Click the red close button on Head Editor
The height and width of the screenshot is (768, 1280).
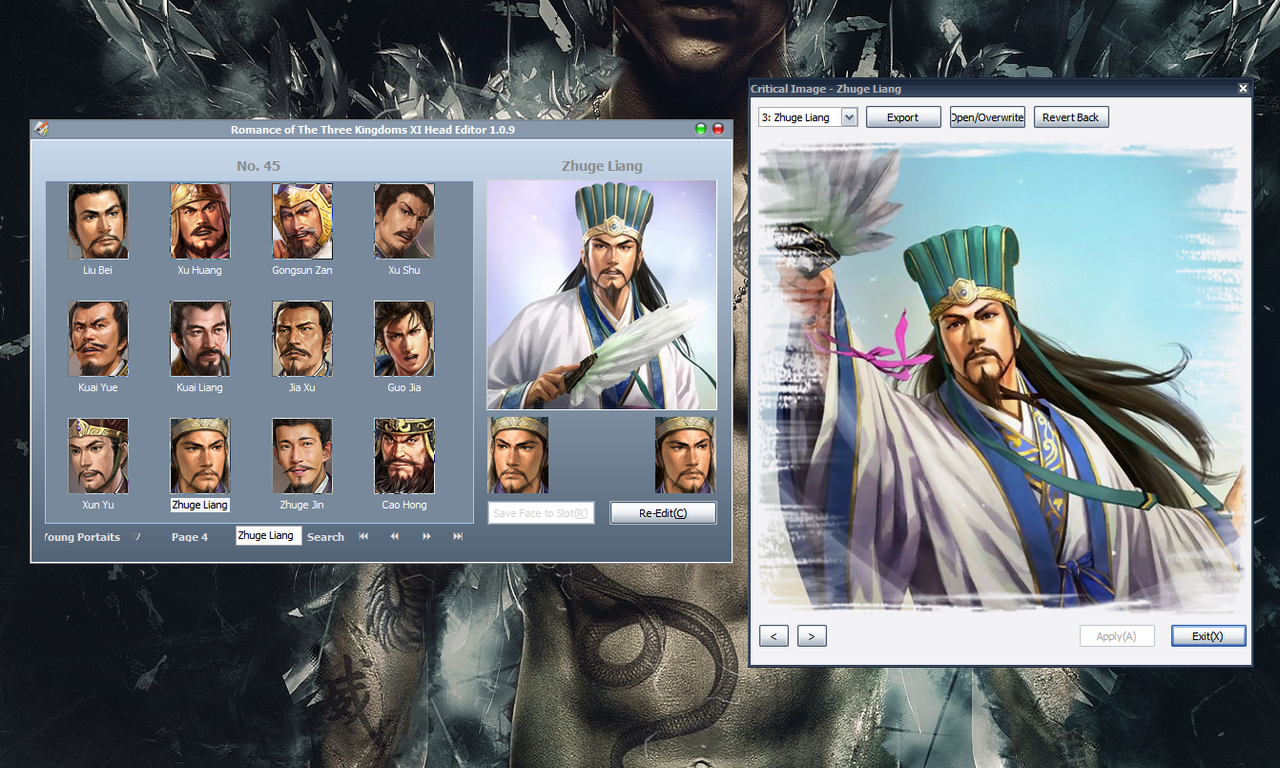pyautogui.click(x=718, y=129)
